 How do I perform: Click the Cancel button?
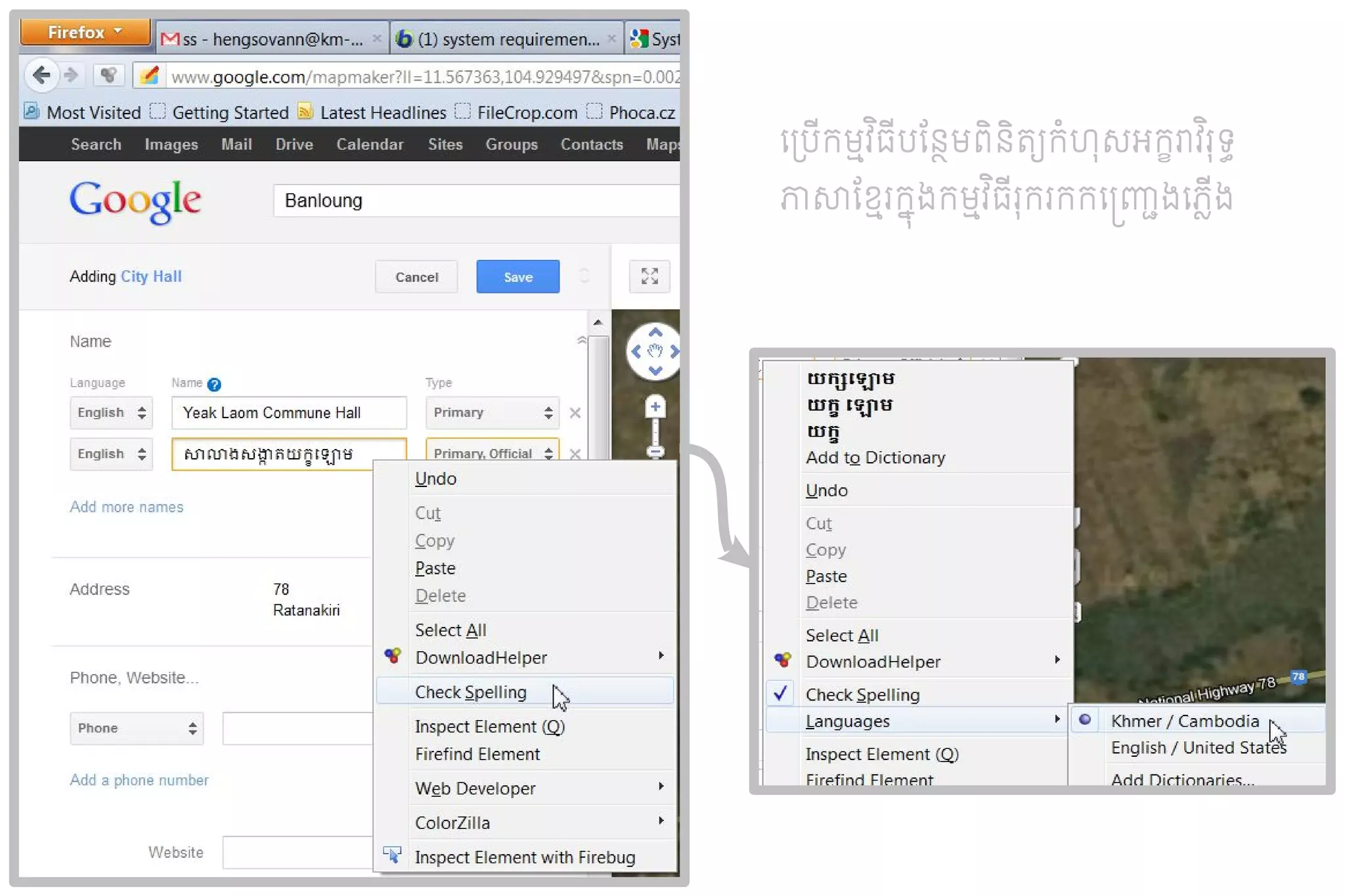[416, 276]
